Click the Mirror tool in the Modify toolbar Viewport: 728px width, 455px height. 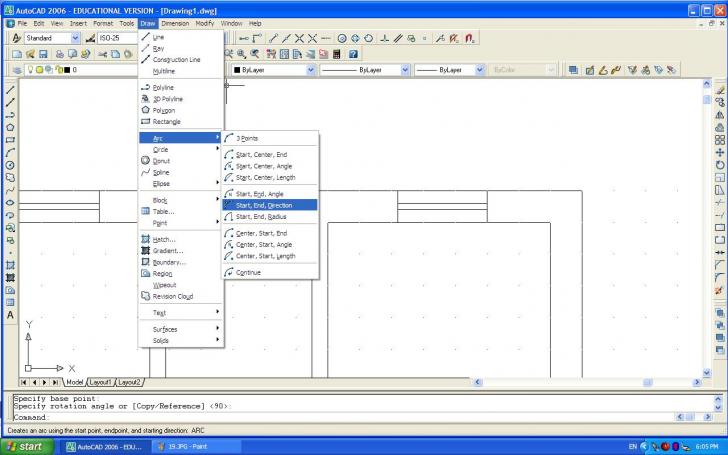click(x=720, y=115)
